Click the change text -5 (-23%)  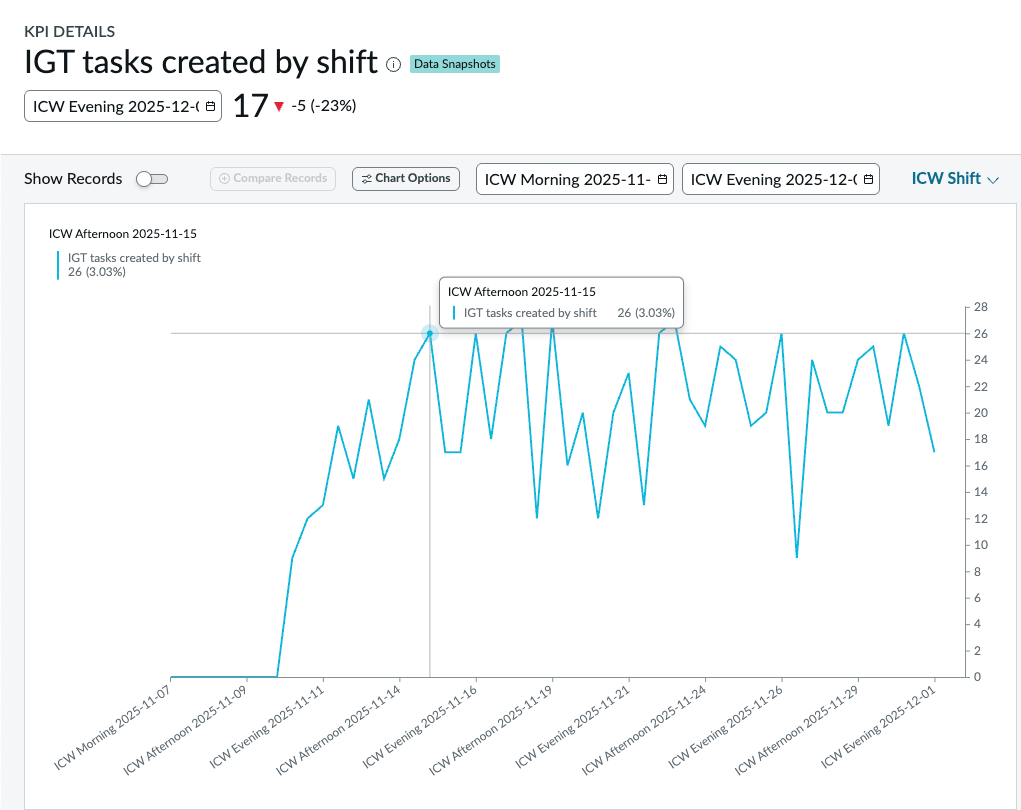click(x=324, y=105)
